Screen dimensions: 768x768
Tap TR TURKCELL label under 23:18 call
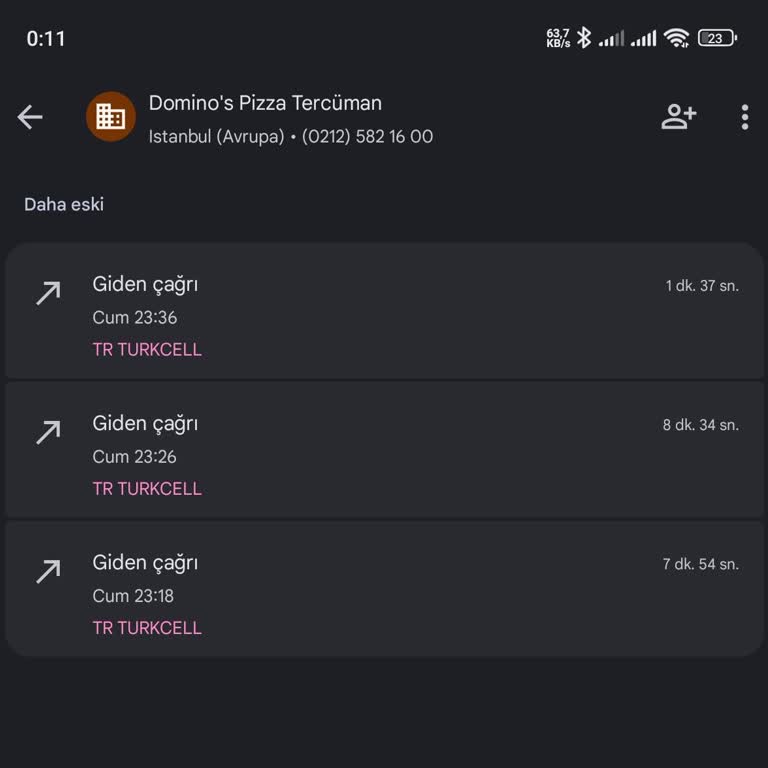tap(147, 628)
